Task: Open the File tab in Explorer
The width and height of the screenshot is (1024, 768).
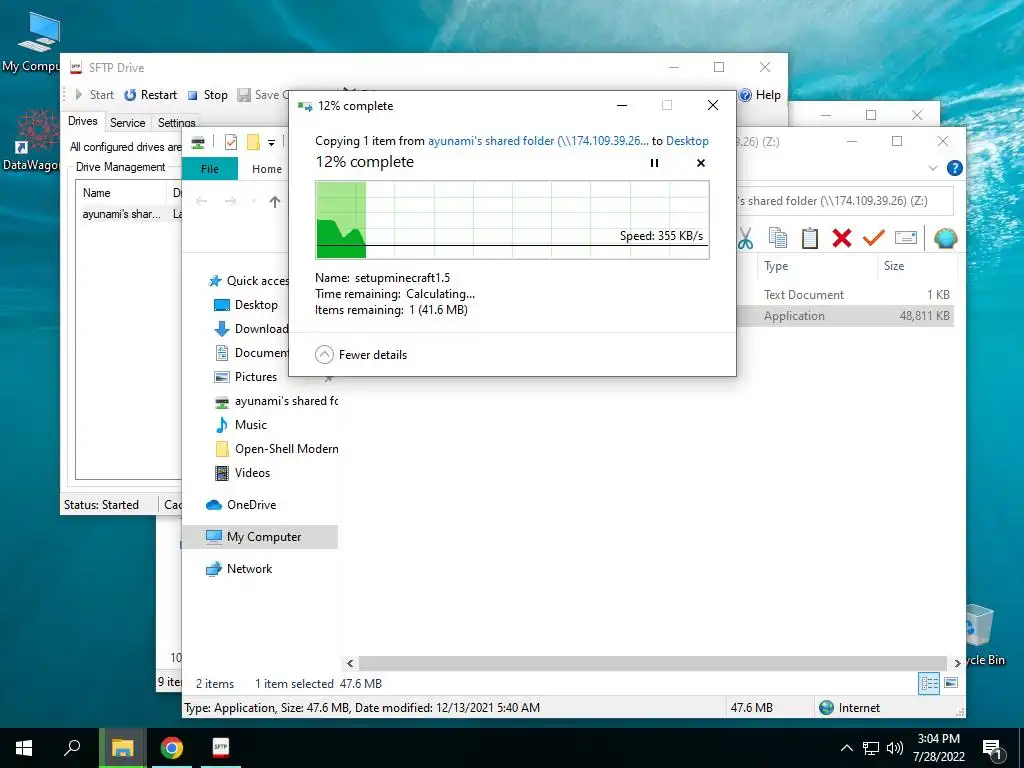Action: (210, 168)
